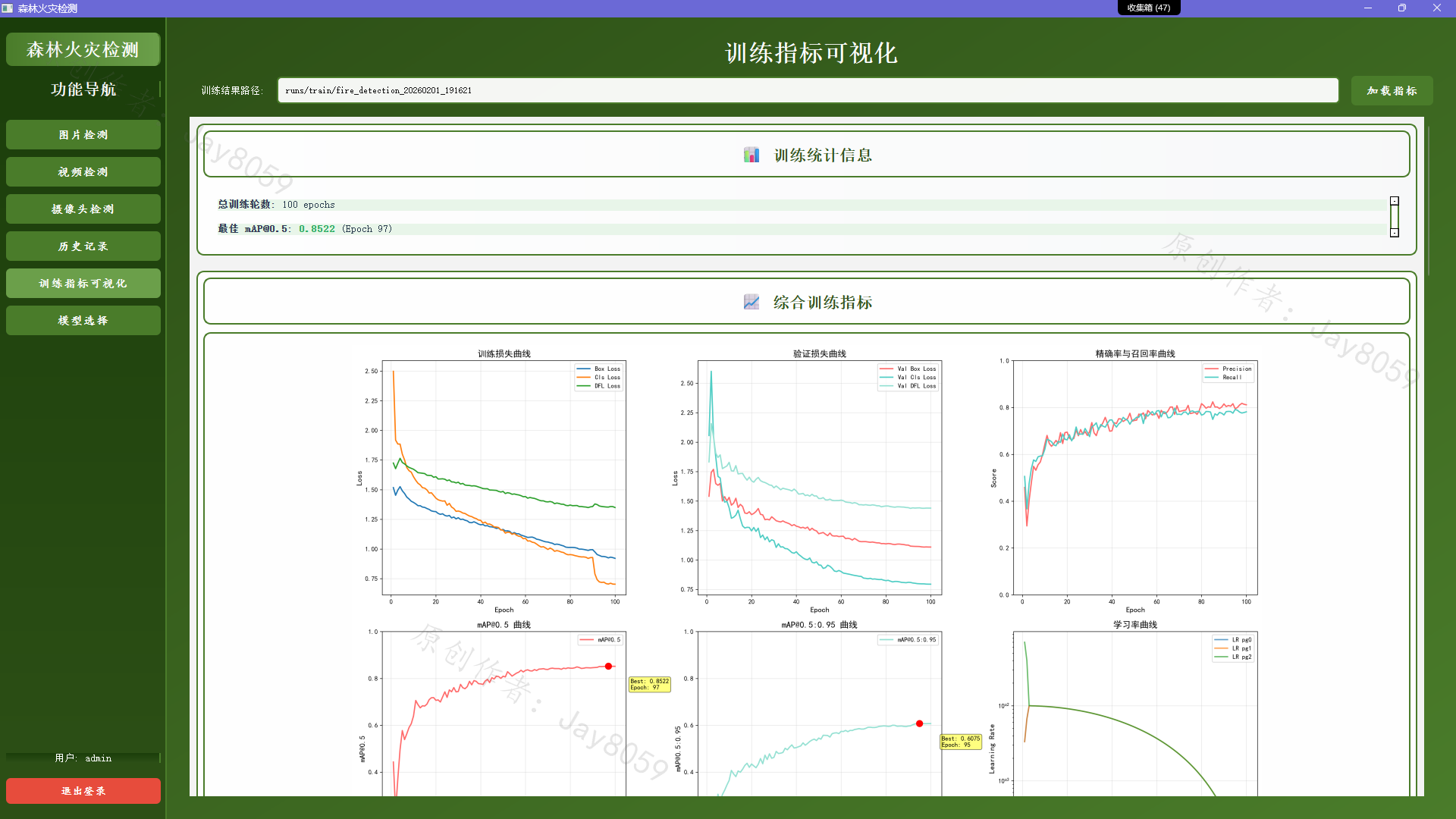
Task: Select 训练指标可视化 in the navigation
Action: pyautogui.click(x=83, y=284)
